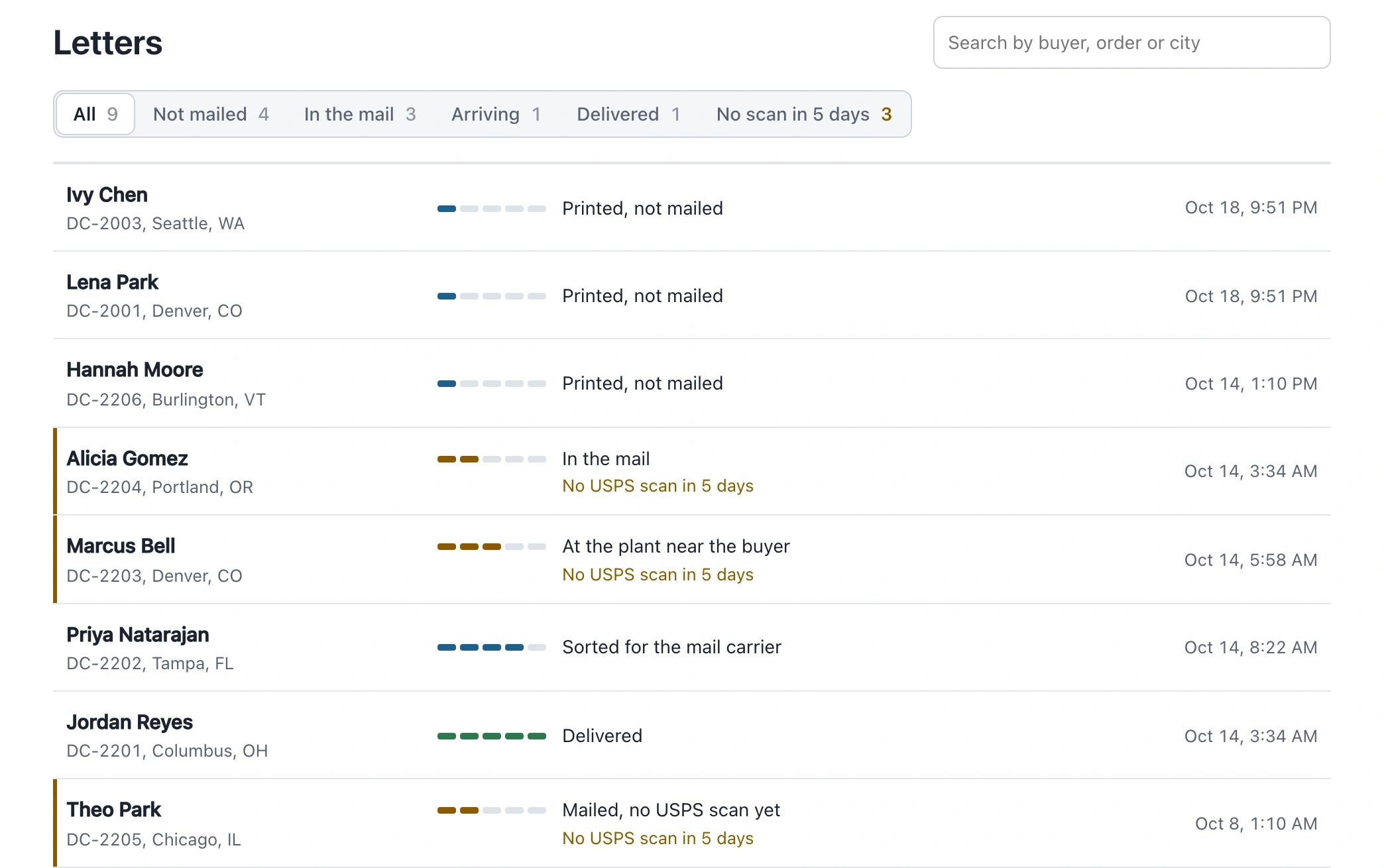This screenshot has width=1384, height=868.
Task: Click the Mailed, no USPS scan yet status
Action: tap(671, 810)
